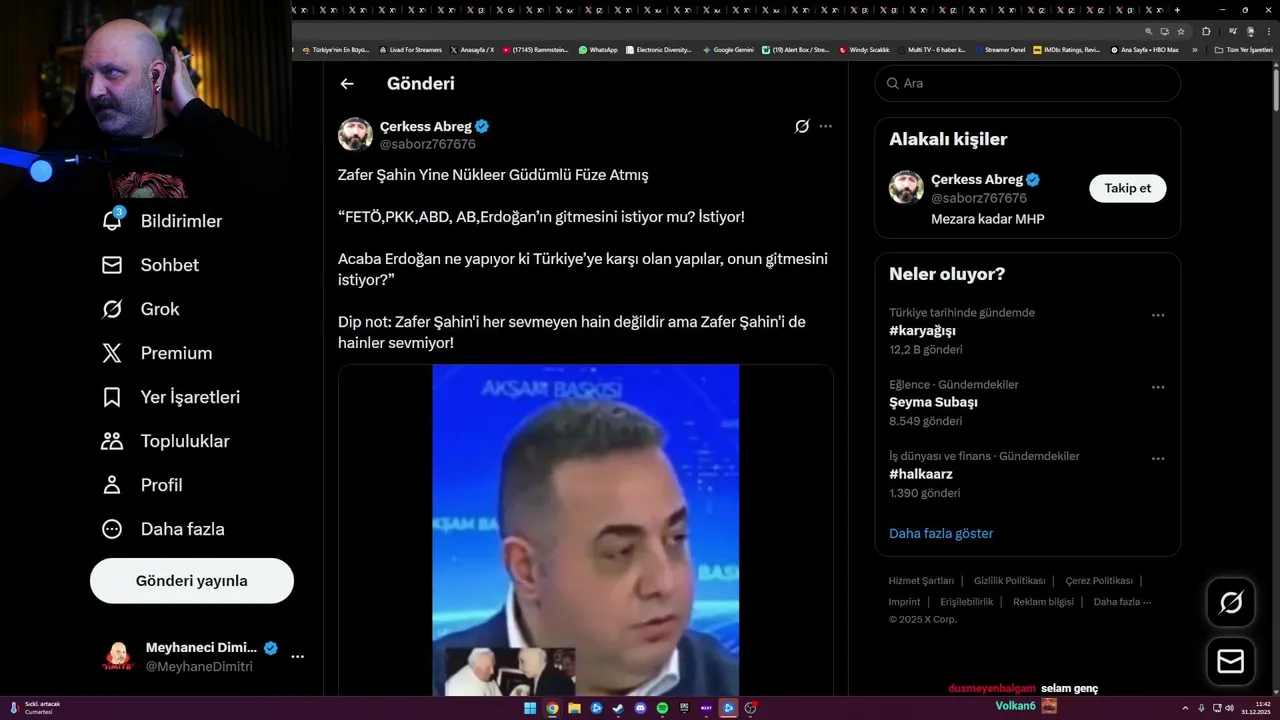Open the #karyağışı trending topic
Image resolution: width=1280 pixels, height=720 pixels.
coord(922,331)
